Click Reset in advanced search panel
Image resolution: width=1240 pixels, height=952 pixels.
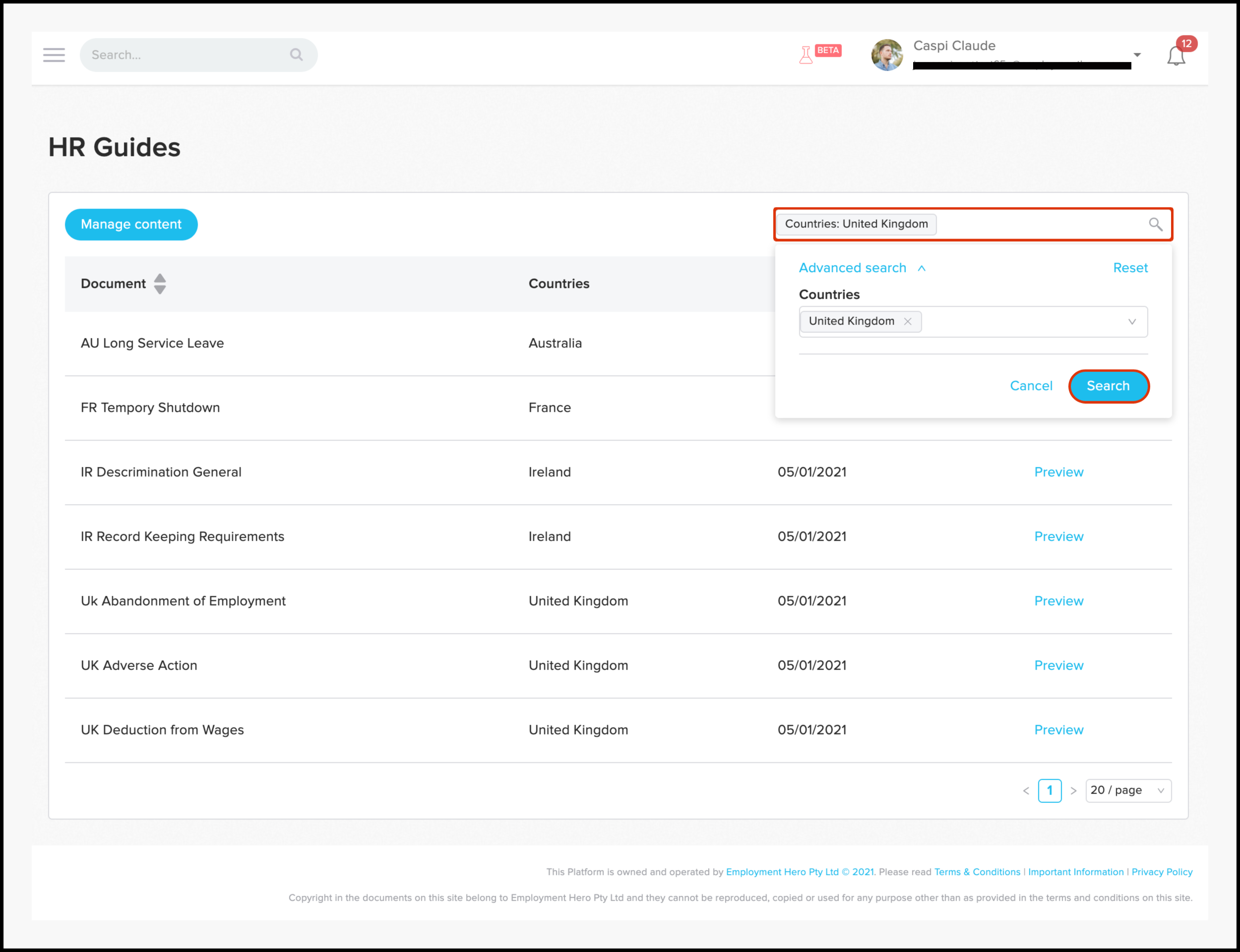1130,268
